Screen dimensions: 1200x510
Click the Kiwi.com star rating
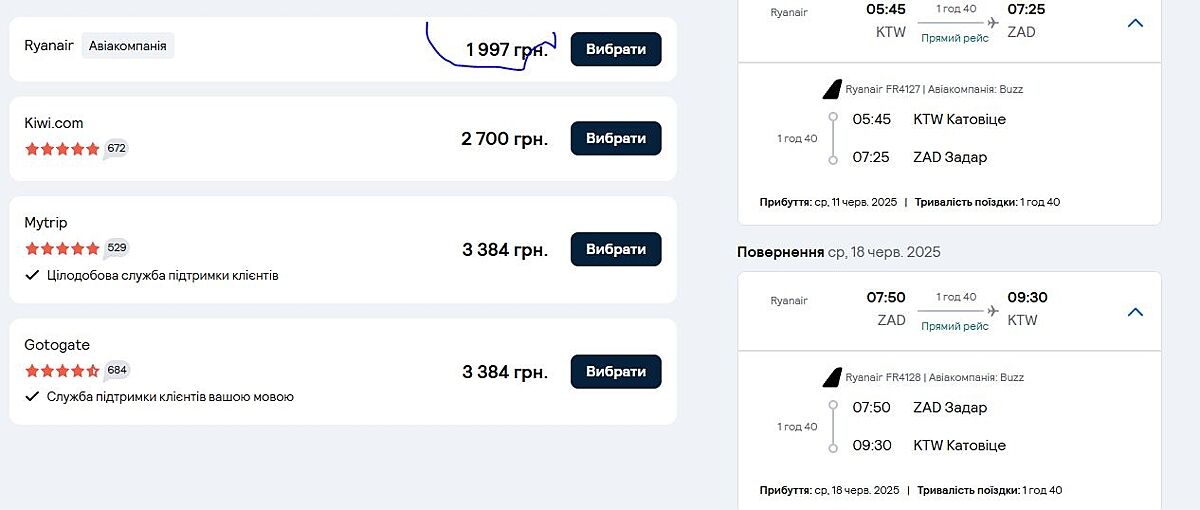(x=62, y=149)
